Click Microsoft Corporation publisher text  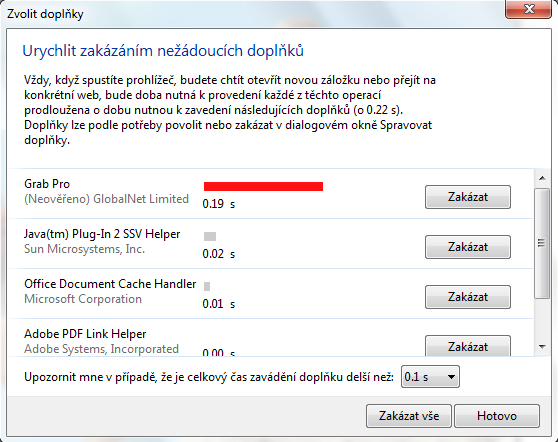click(x=83, y=299)
